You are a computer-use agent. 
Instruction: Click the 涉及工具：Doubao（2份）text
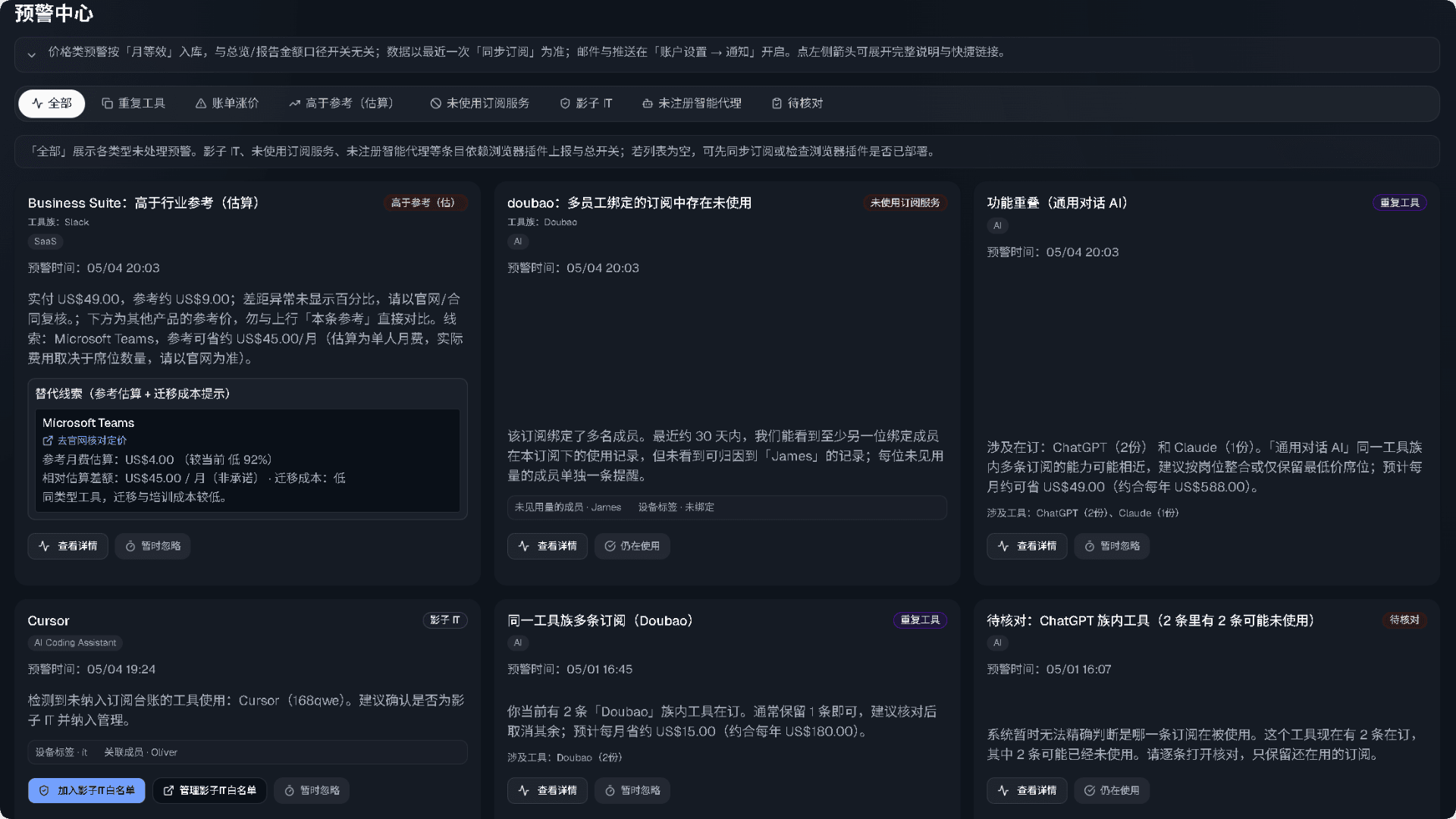(x=565, y=758)
